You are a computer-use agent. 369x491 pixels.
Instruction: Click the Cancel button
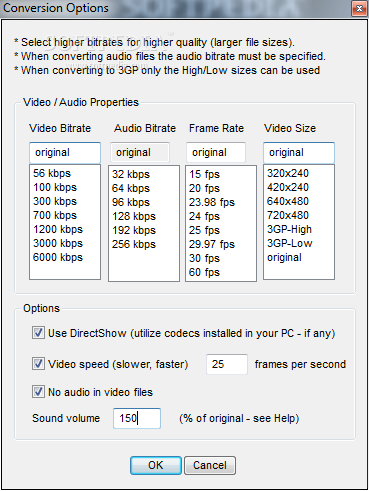210,465
